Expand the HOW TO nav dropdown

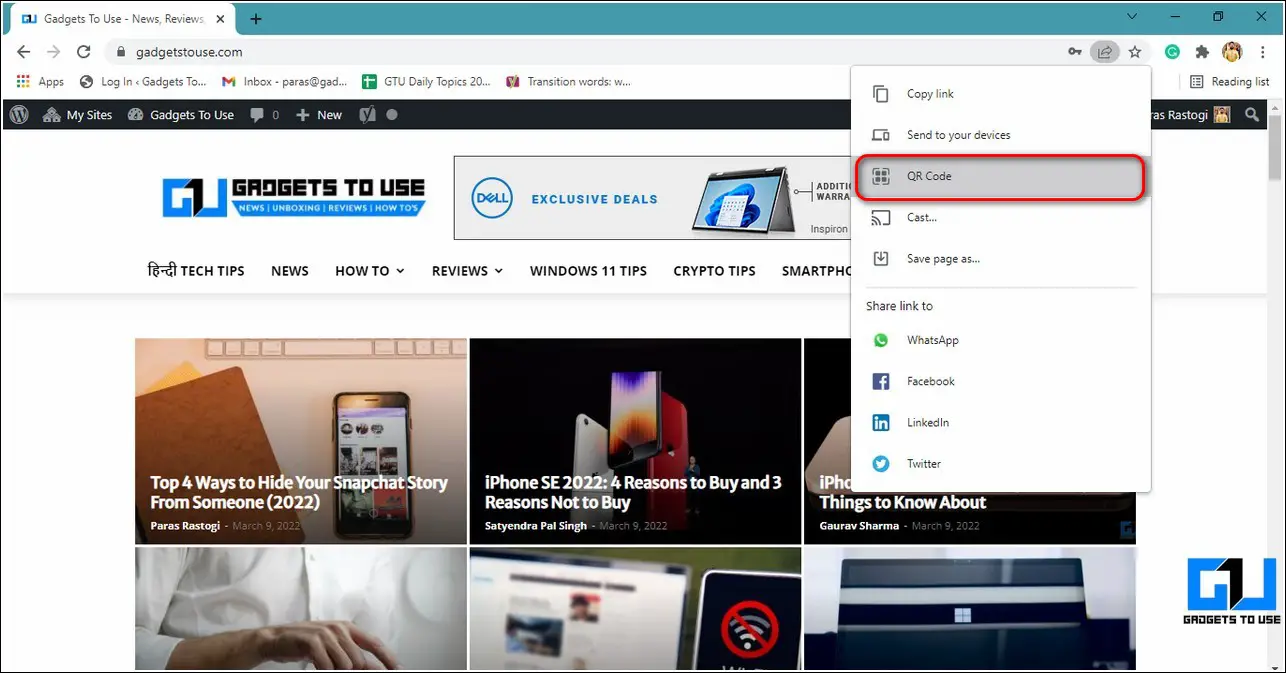click(x=369, y=271)
